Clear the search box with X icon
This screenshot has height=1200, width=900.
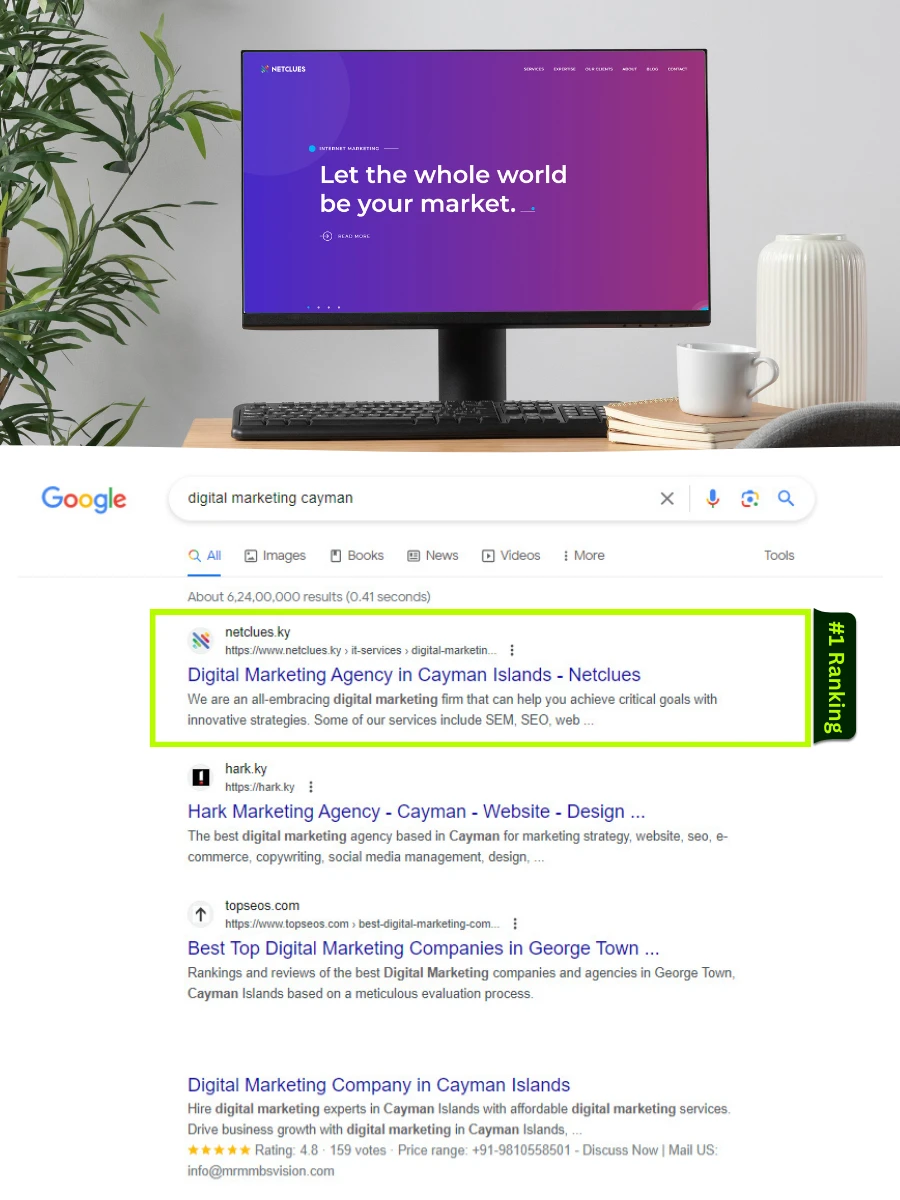tap(667, 498)
